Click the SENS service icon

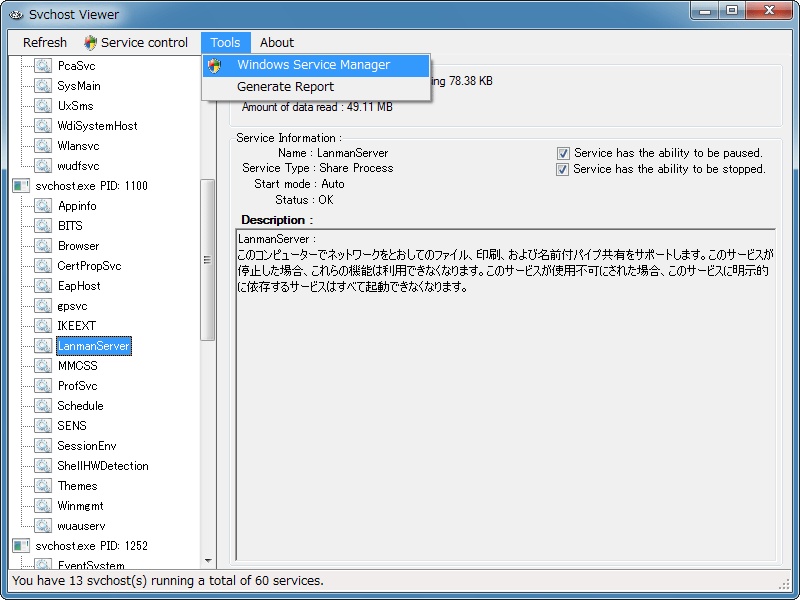(43, 426)
